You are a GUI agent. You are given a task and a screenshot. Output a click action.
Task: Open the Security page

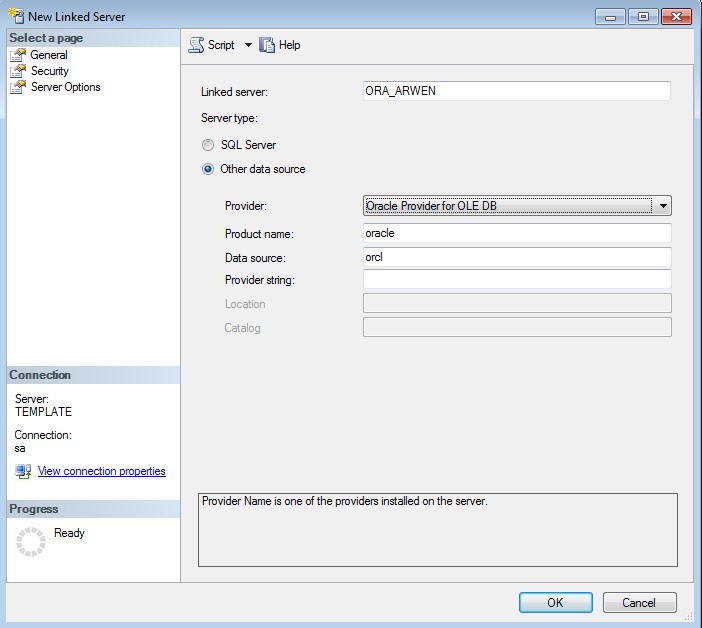(50, 71)
